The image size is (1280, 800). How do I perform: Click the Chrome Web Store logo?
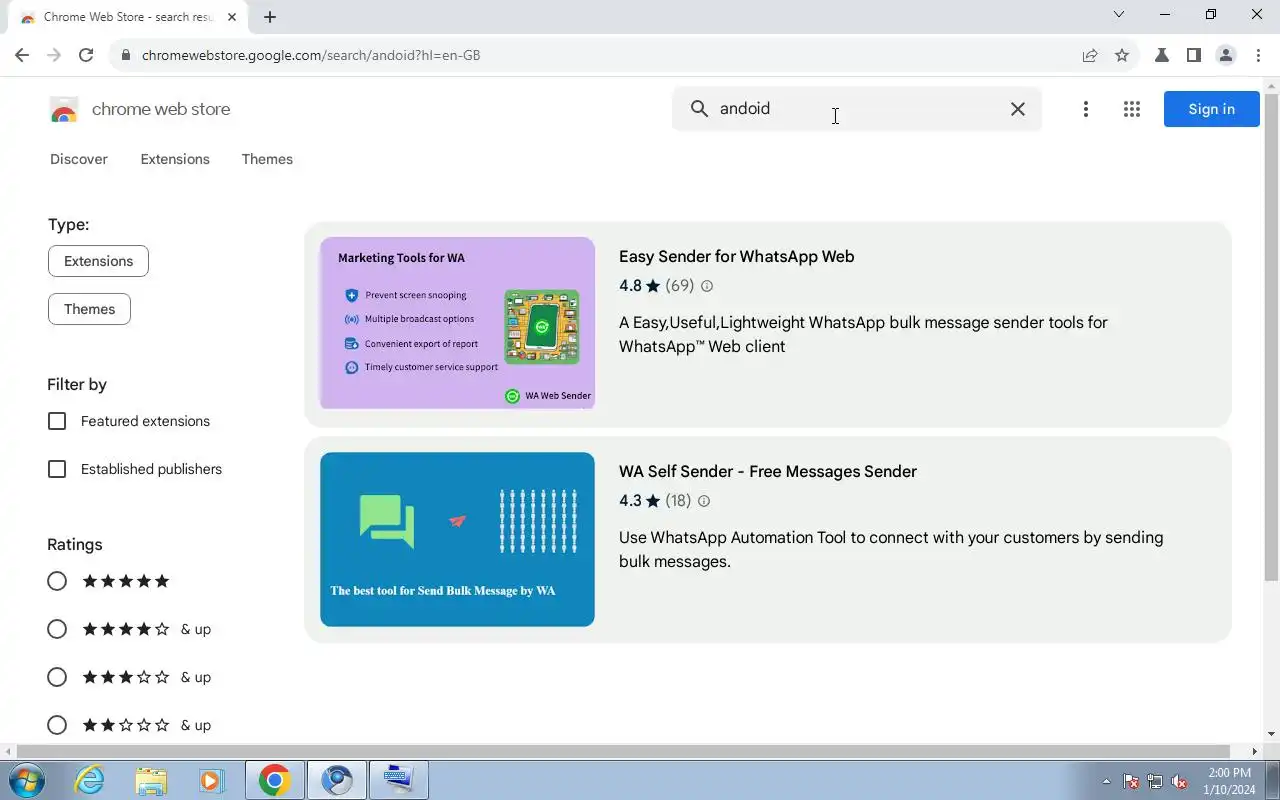coord(64,109)
